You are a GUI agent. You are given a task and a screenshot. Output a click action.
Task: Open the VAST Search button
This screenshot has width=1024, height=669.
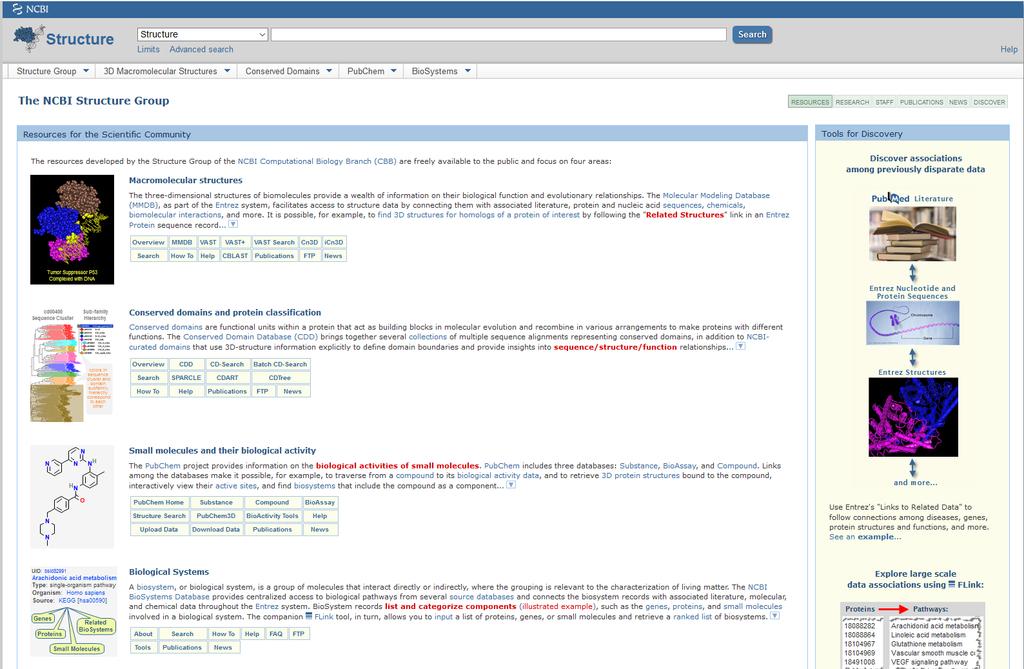[274, 242]
